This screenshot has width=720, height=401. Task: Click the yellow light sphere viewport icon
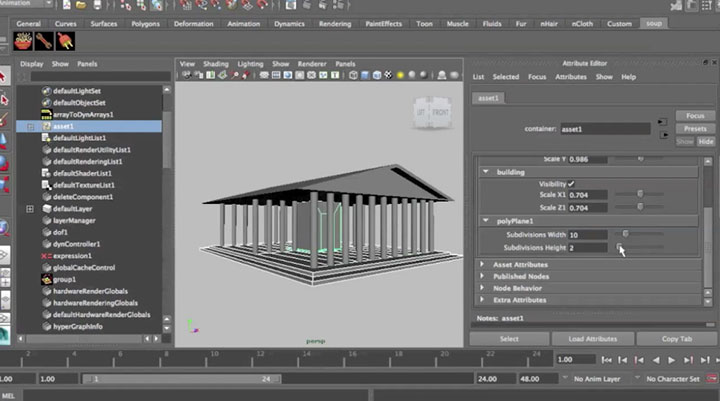[400, 75]
